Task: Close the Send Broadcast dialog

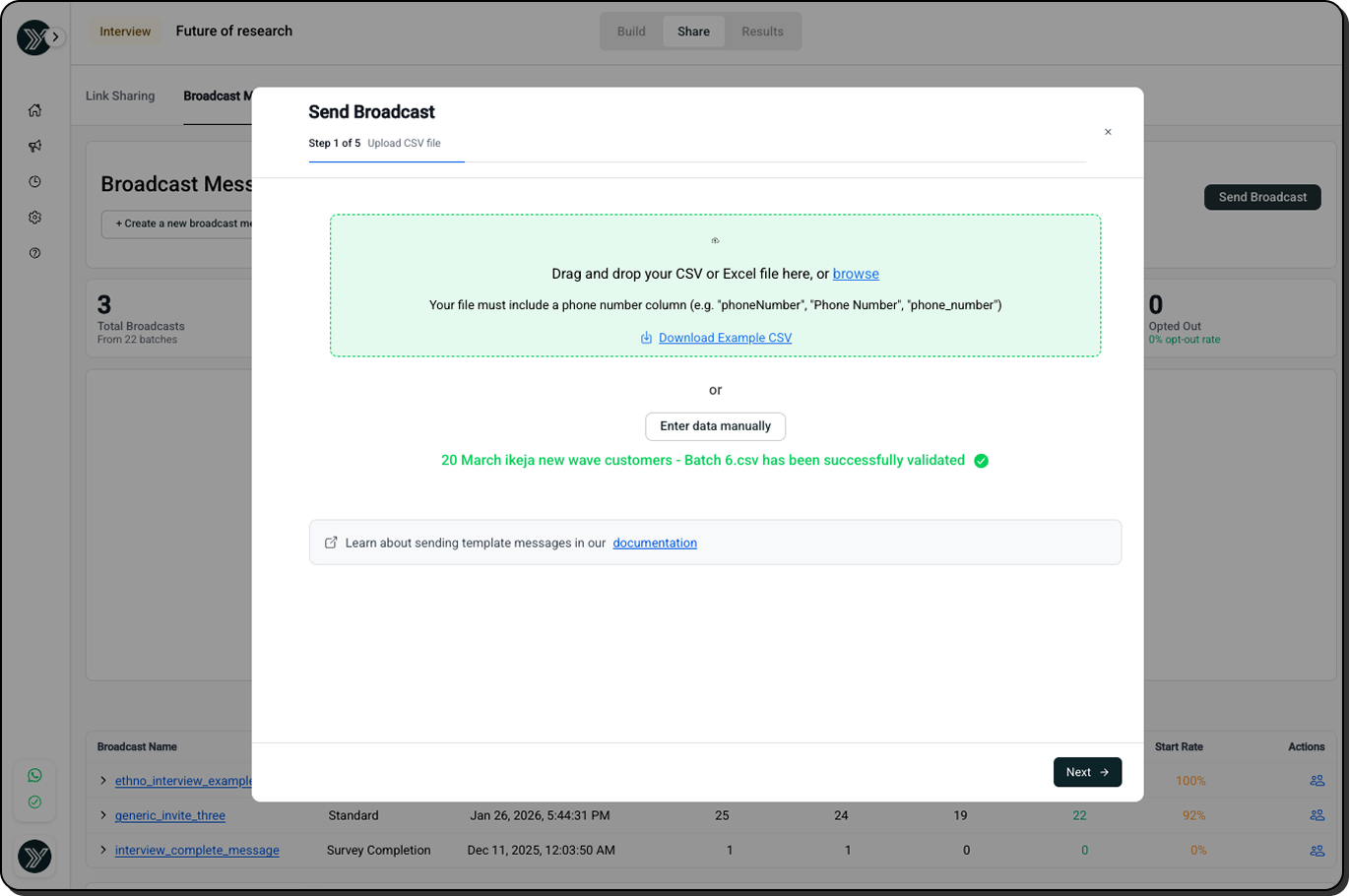Action: pos(1108,132)
